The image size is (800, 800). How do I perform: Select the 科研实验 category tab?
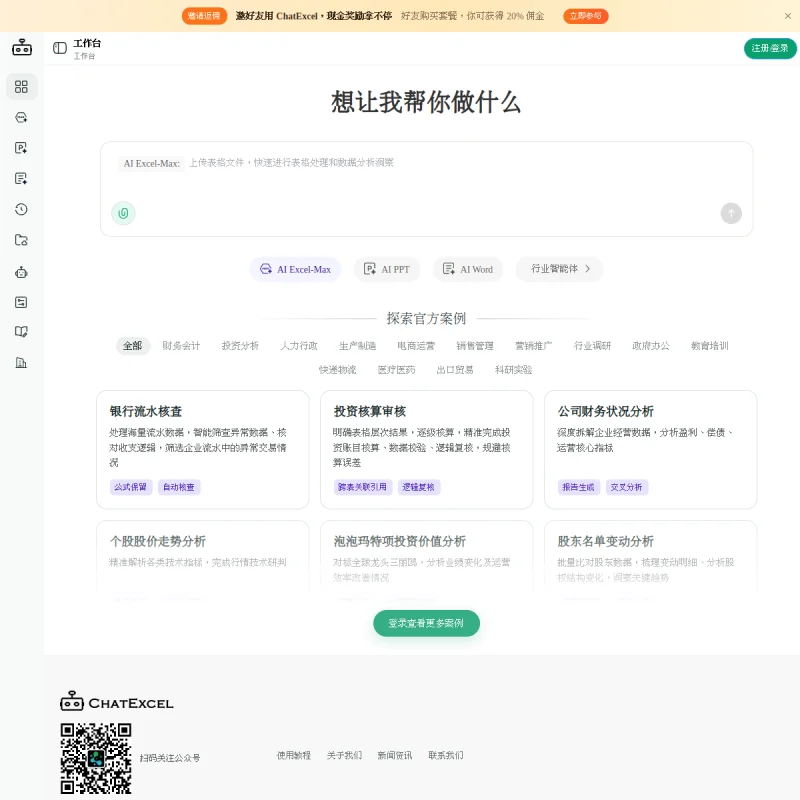pyautogui.click(x=514, y=370)
